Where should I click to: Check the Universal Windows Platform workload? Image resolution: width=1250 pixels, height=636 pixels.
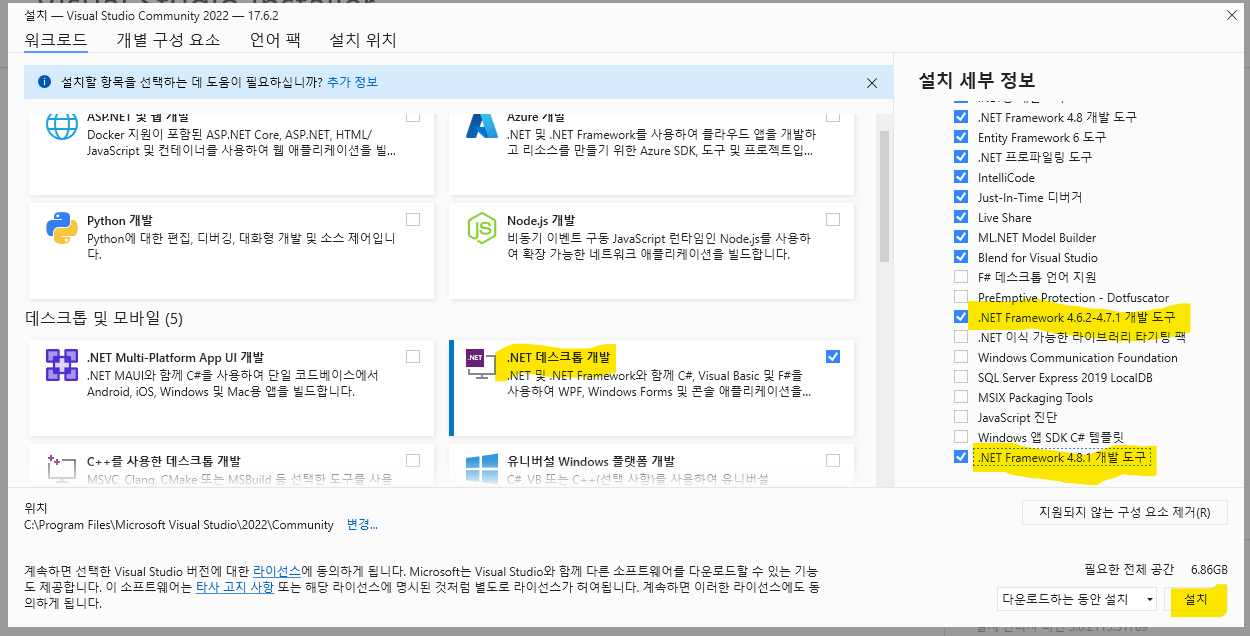coord(833,460)
